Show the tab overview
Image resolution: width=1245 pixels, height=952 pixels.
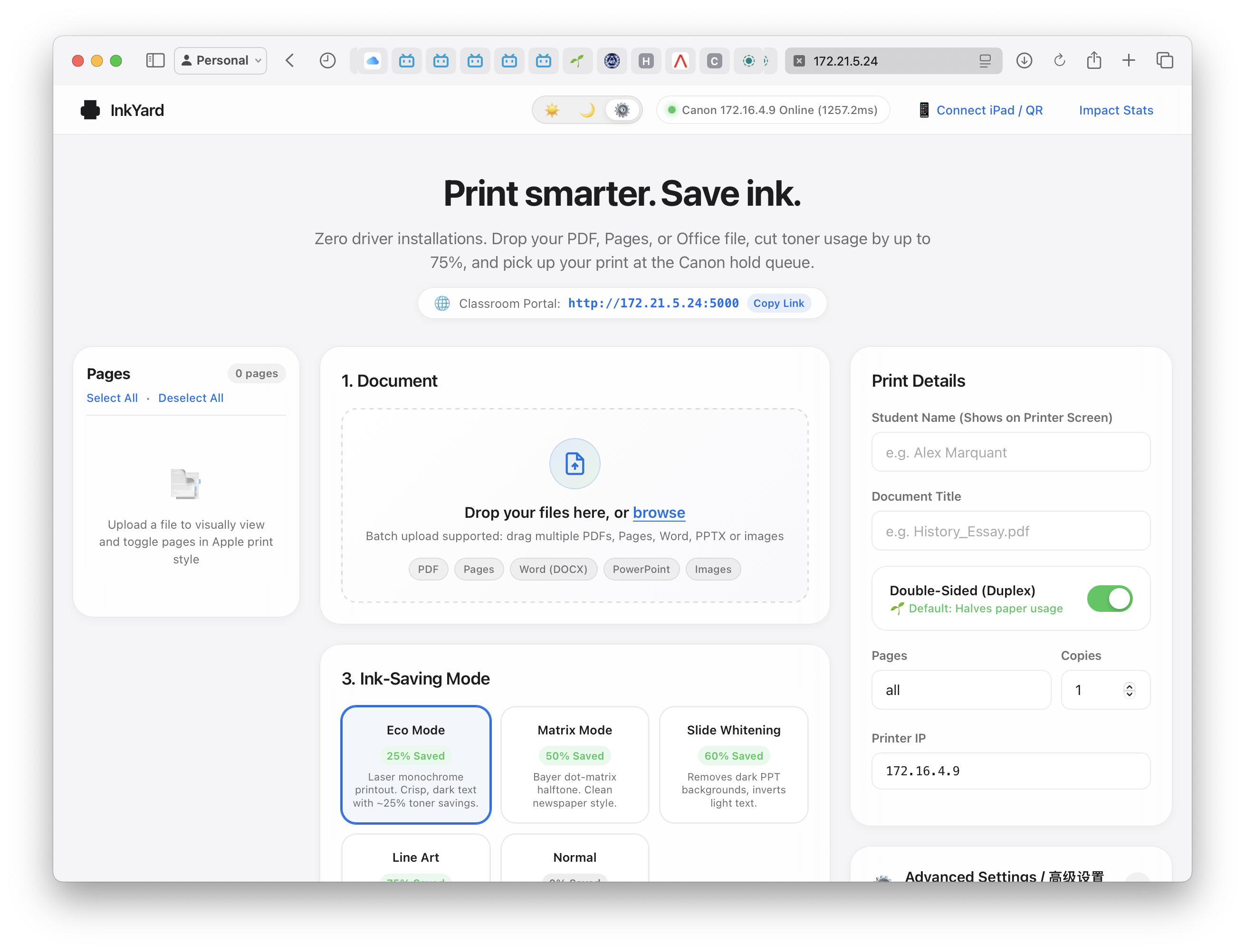(1165, 61)
